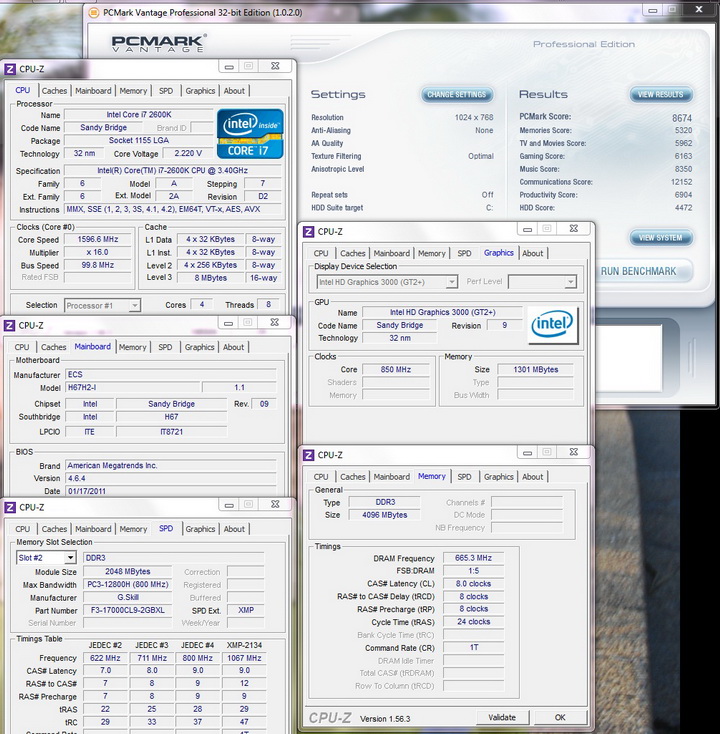Open Graphics tab in the CPU window
Screen dimensions: 720x734
pos(200,91)
